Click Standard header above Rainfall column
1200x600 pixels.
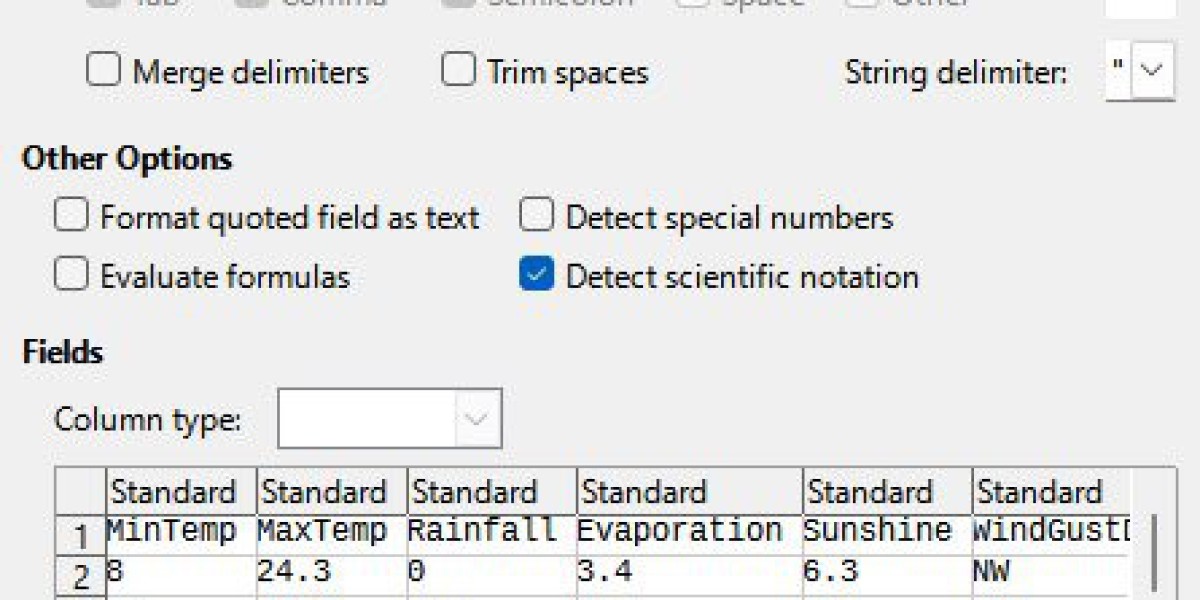click(x=474, y=492)
